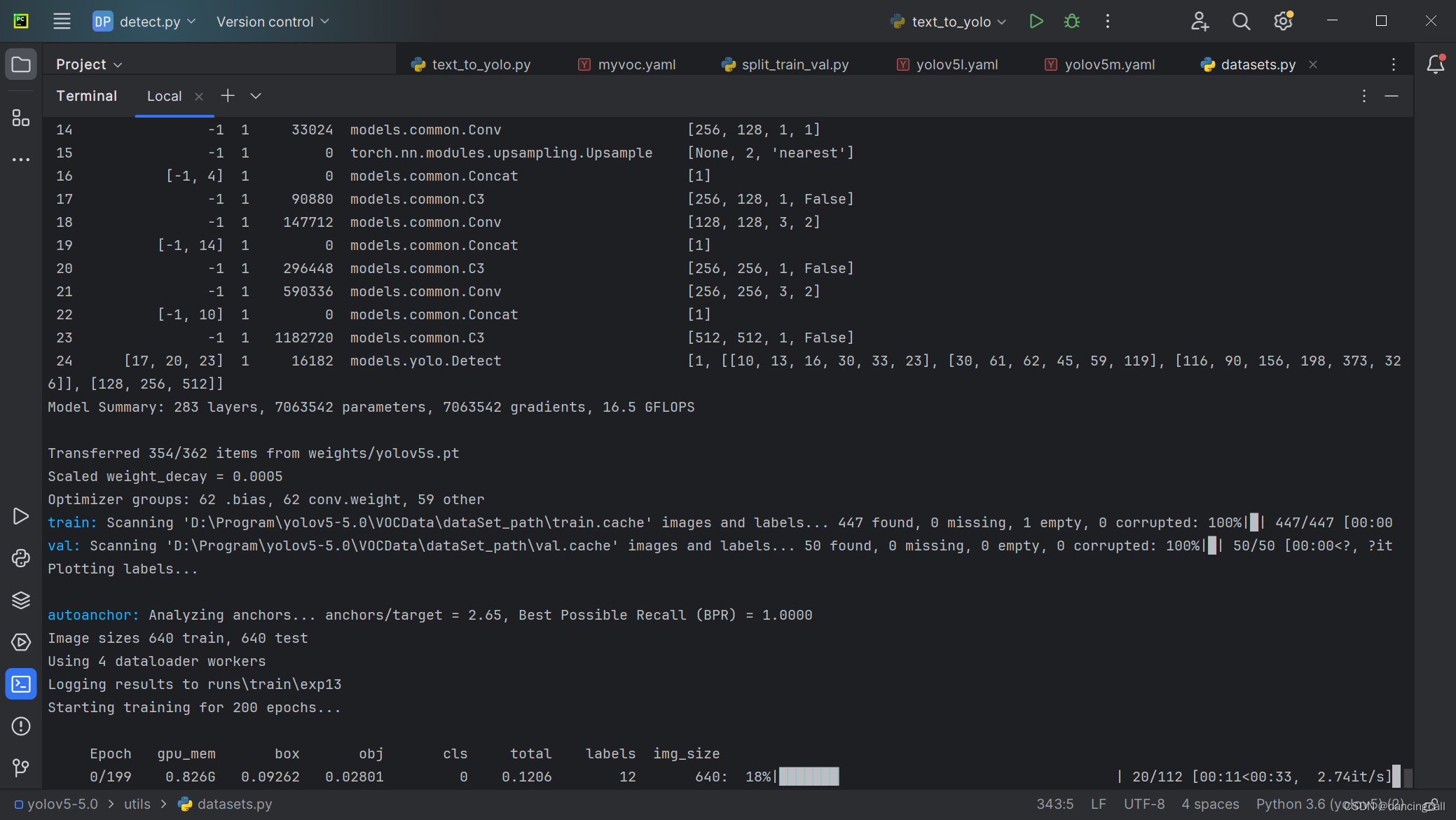Viewport: 1456px width, 820px height.
Task: Open the Project tool window folder icon
Action: 21,64
